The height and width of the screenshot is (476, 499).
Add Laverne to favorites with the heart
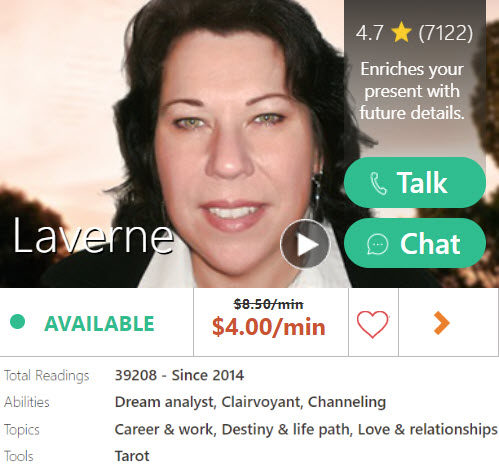click(x=373, y=324)
